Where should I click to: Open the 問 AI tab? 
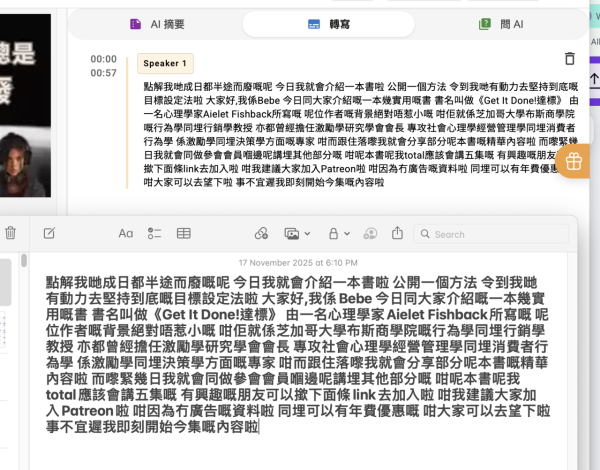501,24
